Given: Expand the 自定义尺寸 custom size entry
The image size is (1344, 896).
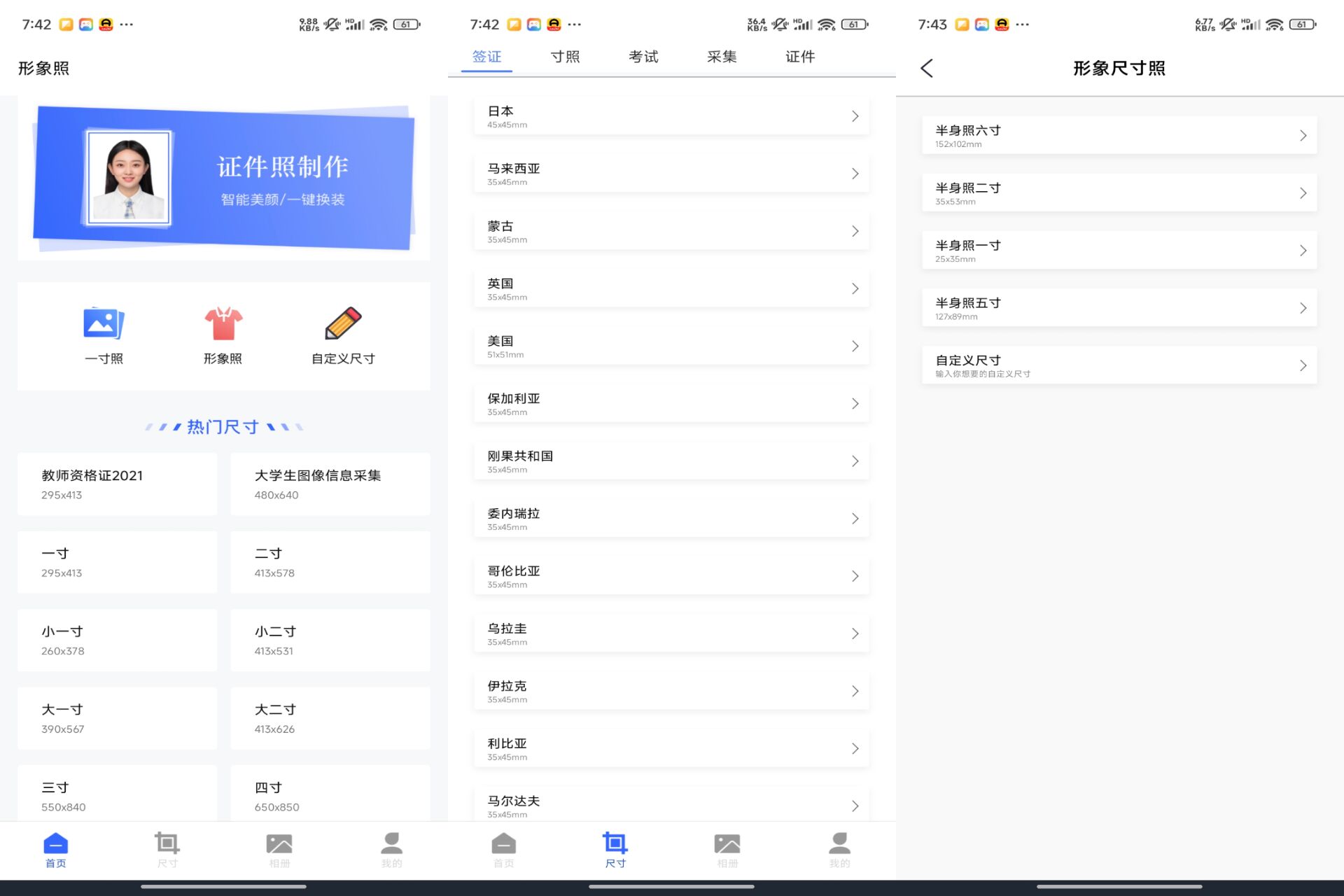Looking at the screenshot, I should [1119, 365].
